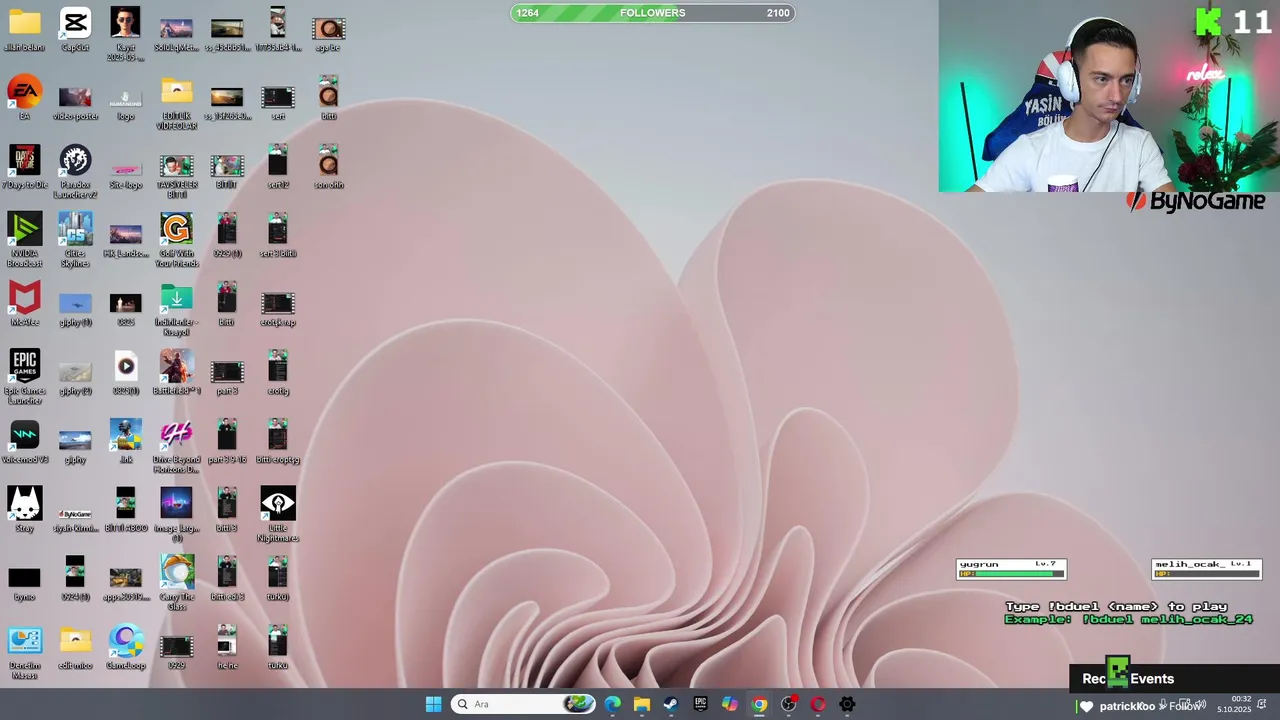Select the siyah-kırmızı ByNoGame logo file
The width and height of the screenshot is (1280, 720).
[75, 519]
